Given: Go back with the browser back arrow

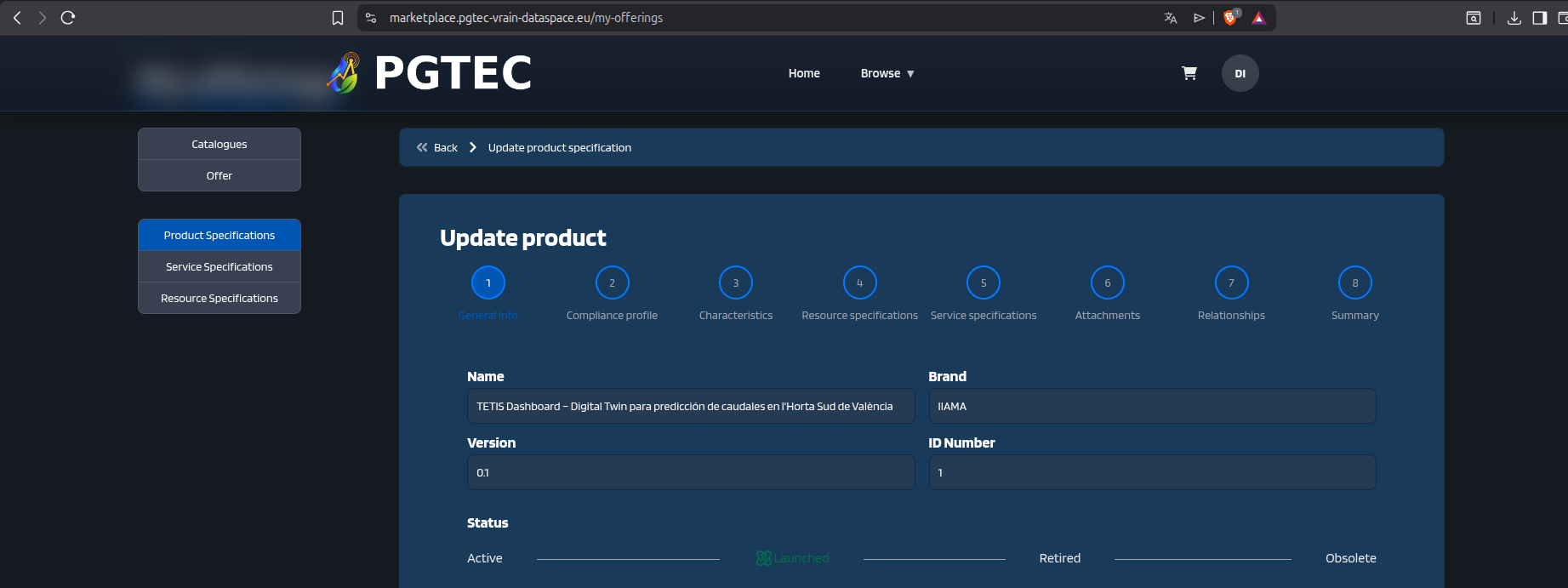Looking at the screenshot, I should point(17,18).
